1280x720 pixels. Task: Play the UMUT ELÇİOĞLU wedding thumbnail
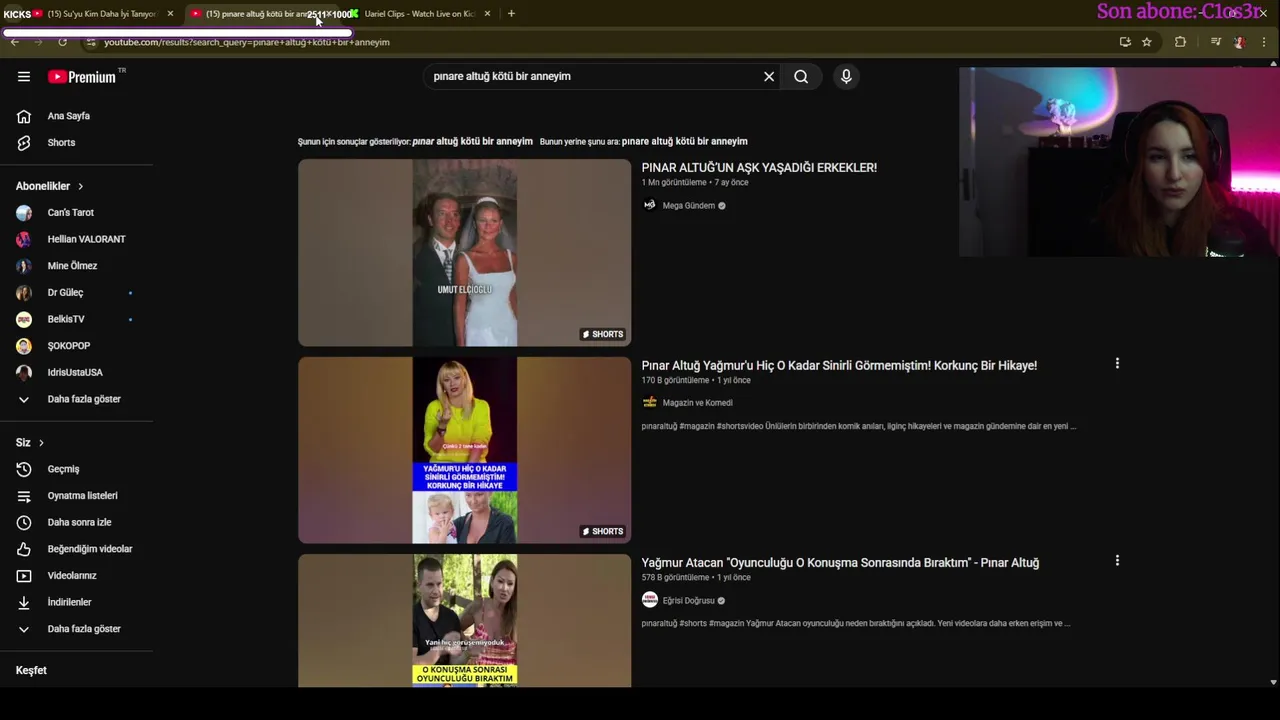(464, 253)
